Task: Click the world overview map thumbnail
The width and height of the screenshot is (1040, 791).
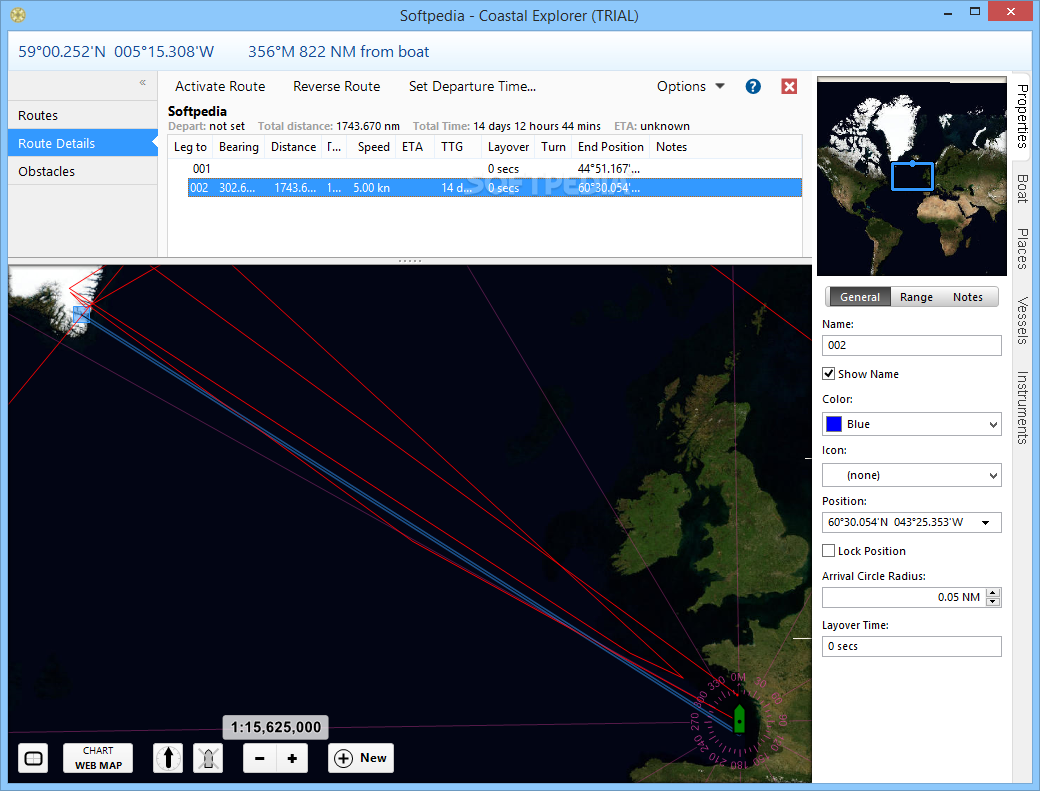Action: click(x=911, y=176)
